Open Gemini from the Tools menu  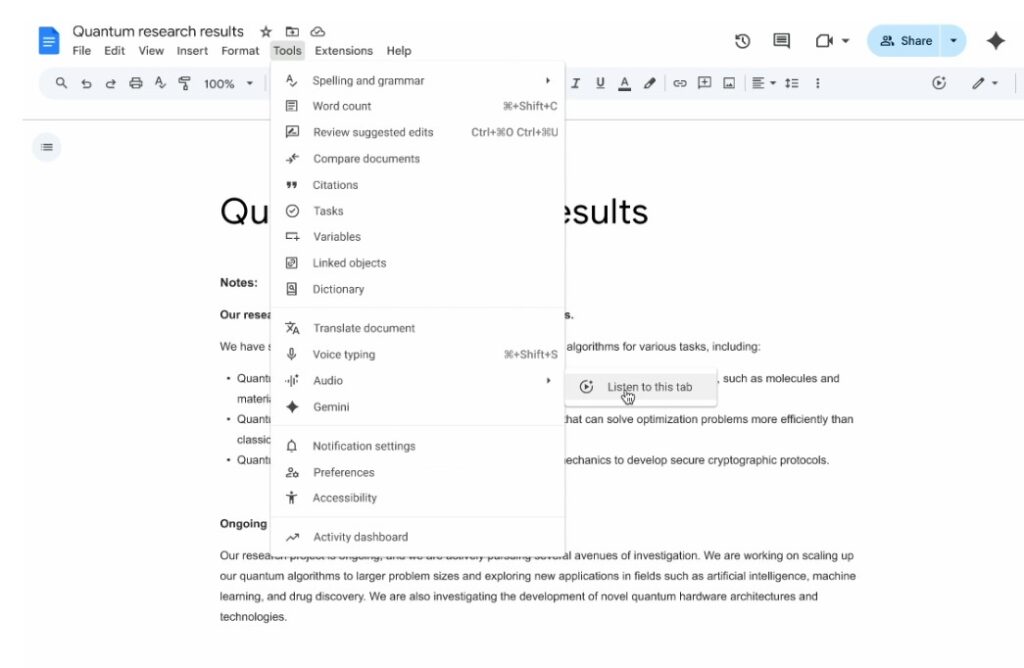(418, 406)
